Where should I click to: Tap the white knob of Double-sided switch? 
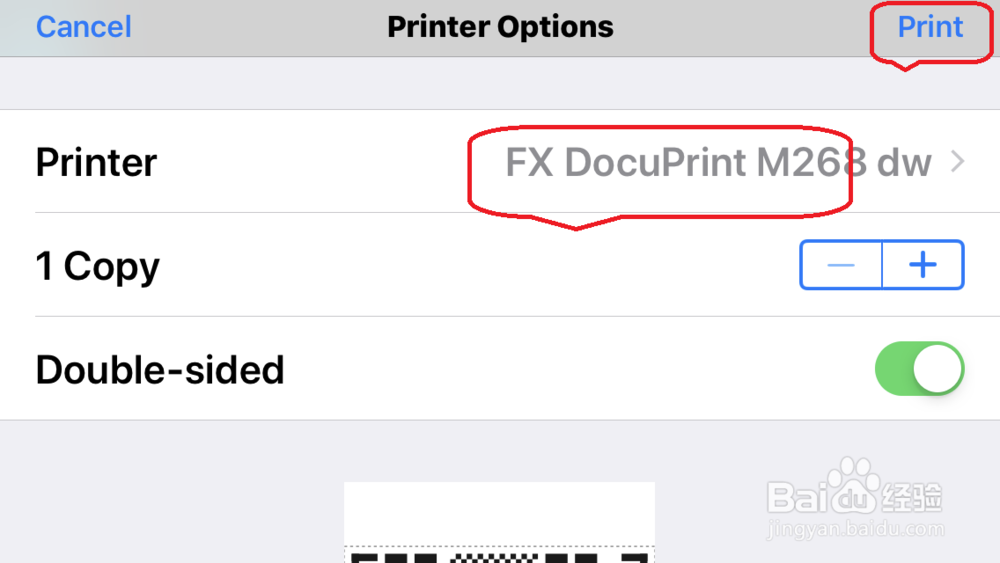(x=938, y=369)
